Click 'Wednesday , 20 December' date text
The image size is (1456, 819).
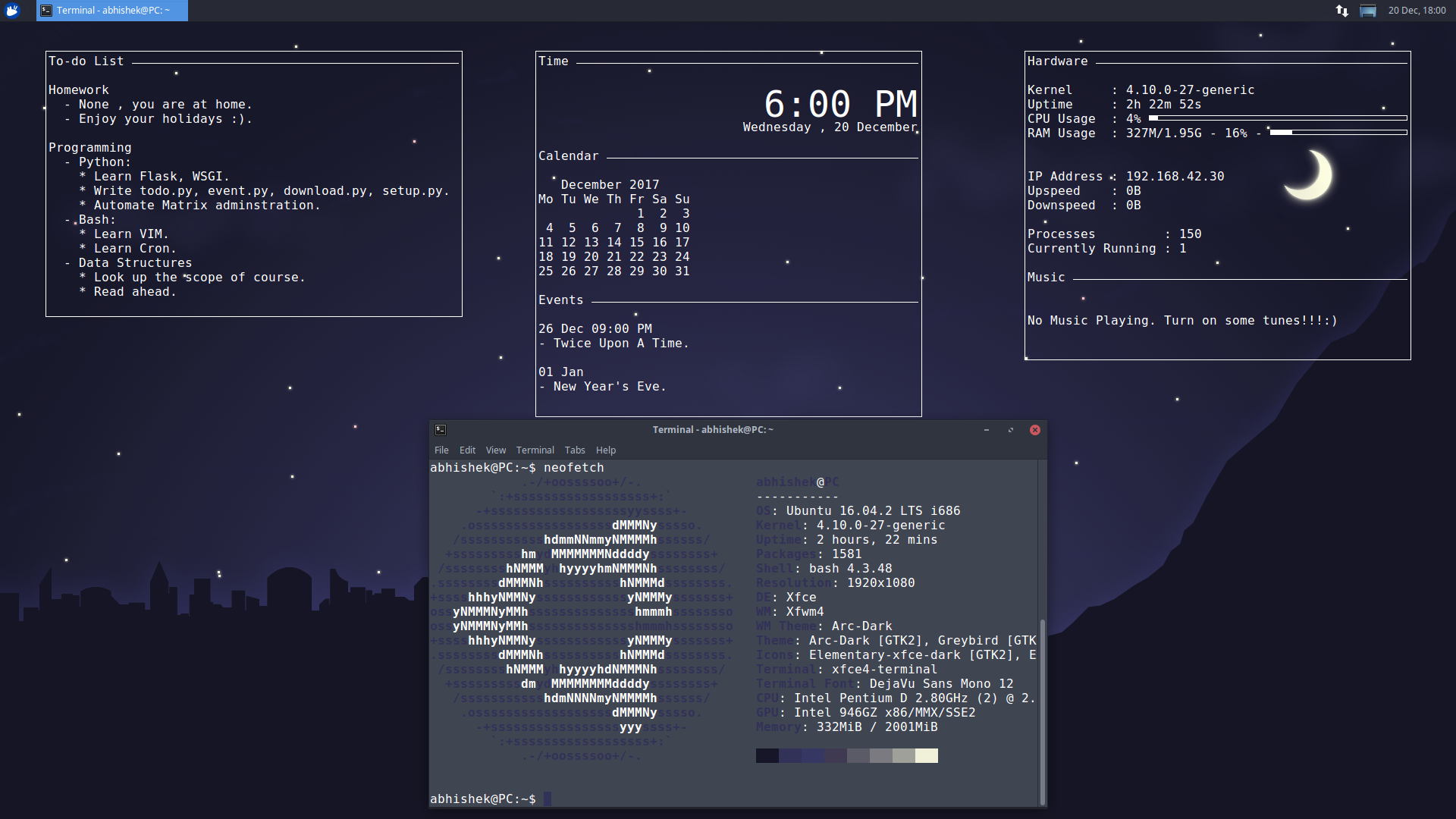click(x=830, y=127)
